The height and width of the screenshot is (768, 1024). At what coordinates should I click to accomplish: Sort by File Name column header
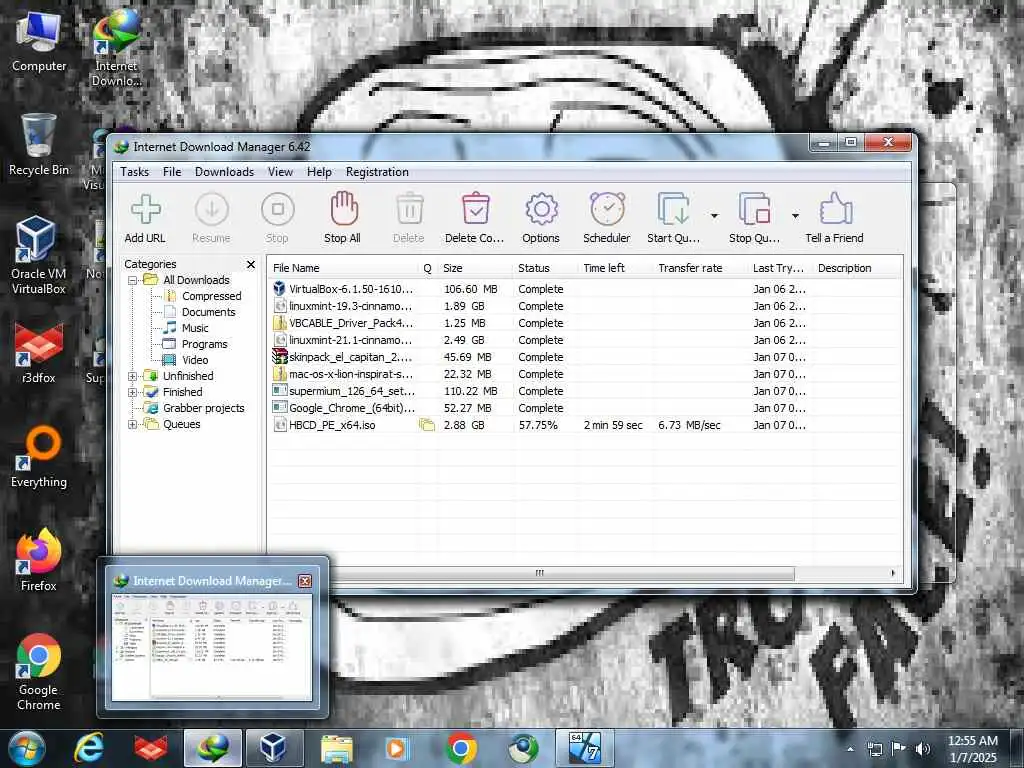coord(344,268)
